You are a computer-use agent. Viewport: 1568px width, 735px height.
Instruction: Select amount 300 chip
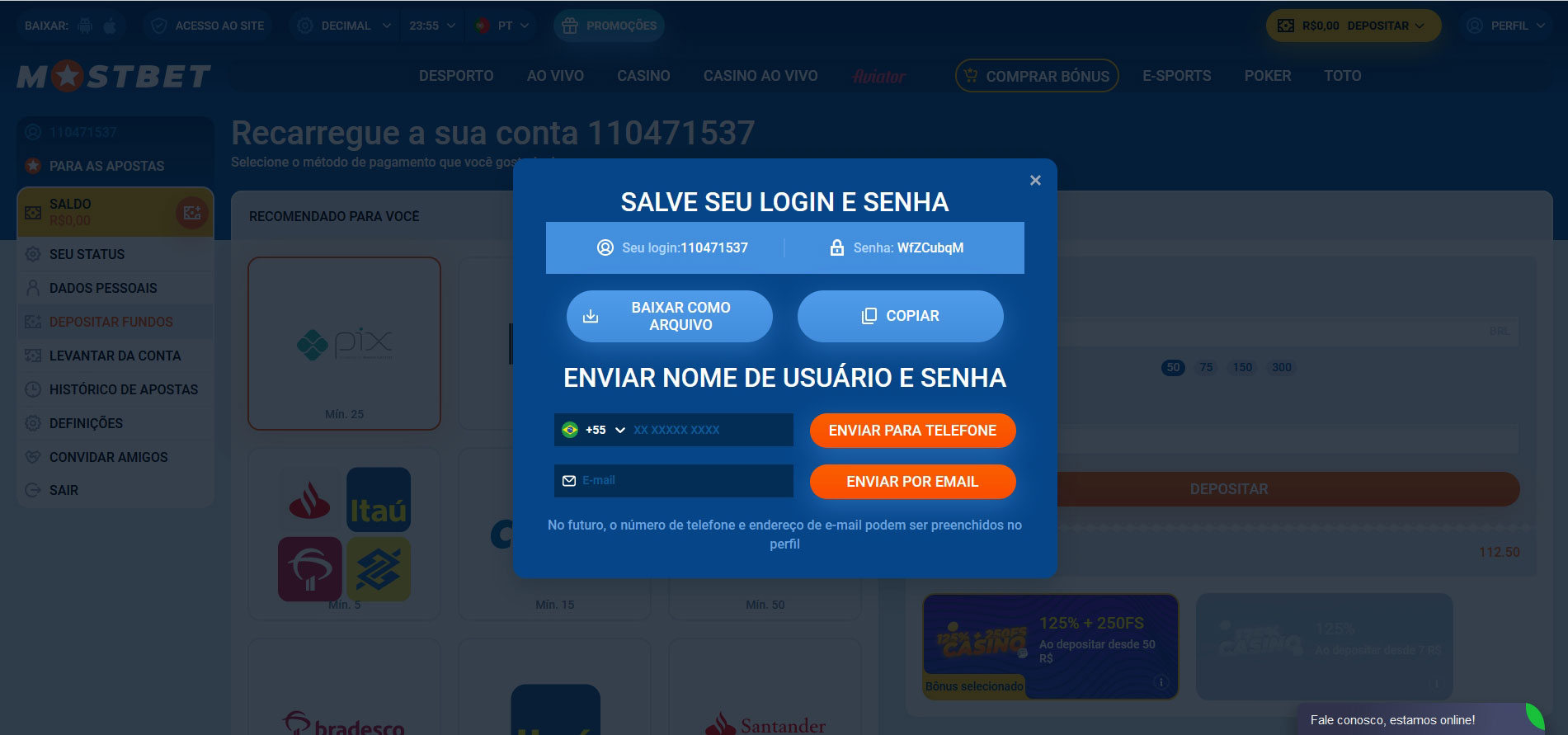pyautogui.click(x=1282, y=367)
